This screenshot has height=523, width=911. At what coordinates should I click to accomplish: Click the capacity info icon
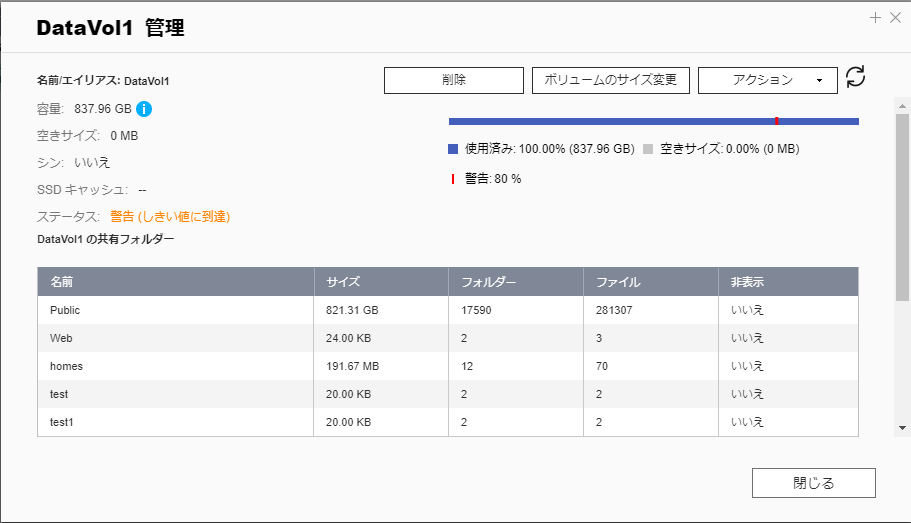144,109
